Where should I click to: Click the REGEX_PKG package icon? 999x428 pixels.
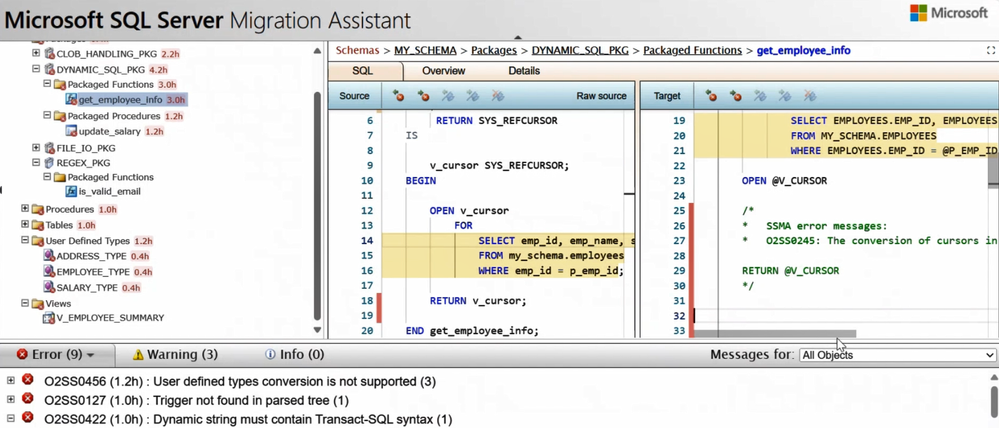50,162
